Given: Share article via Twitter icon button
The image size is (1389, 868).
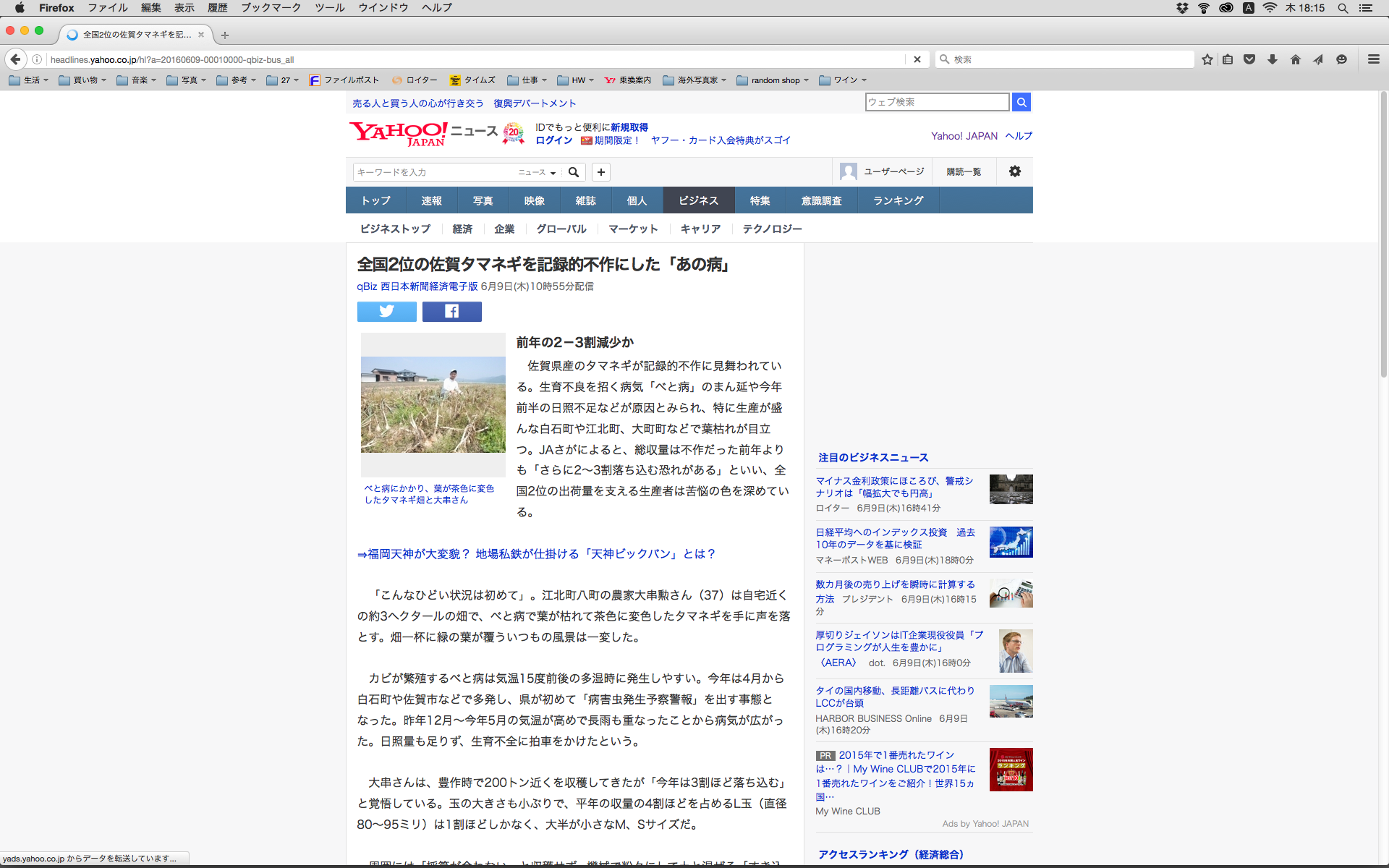Looking at the screenshot, I should click(386, 311).
